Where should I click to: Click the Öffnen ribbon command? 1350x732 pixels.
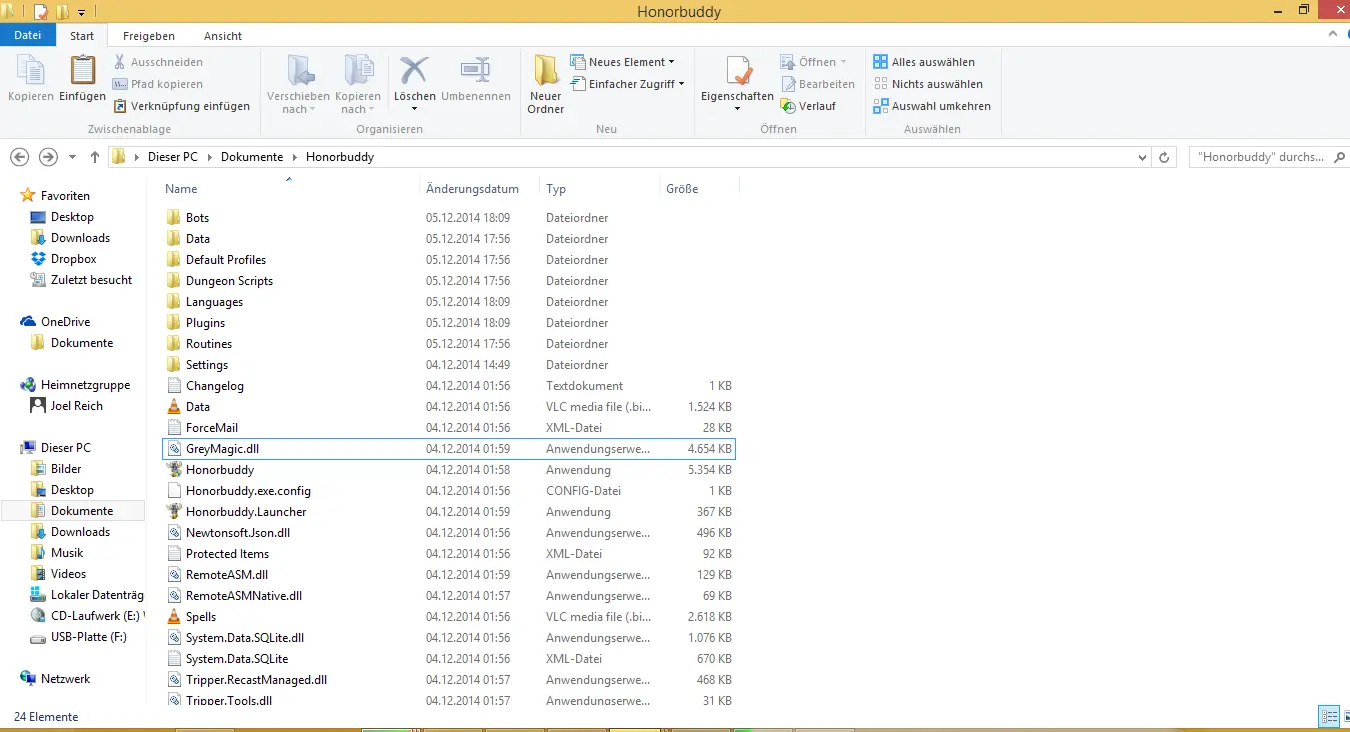click(813, 62)
